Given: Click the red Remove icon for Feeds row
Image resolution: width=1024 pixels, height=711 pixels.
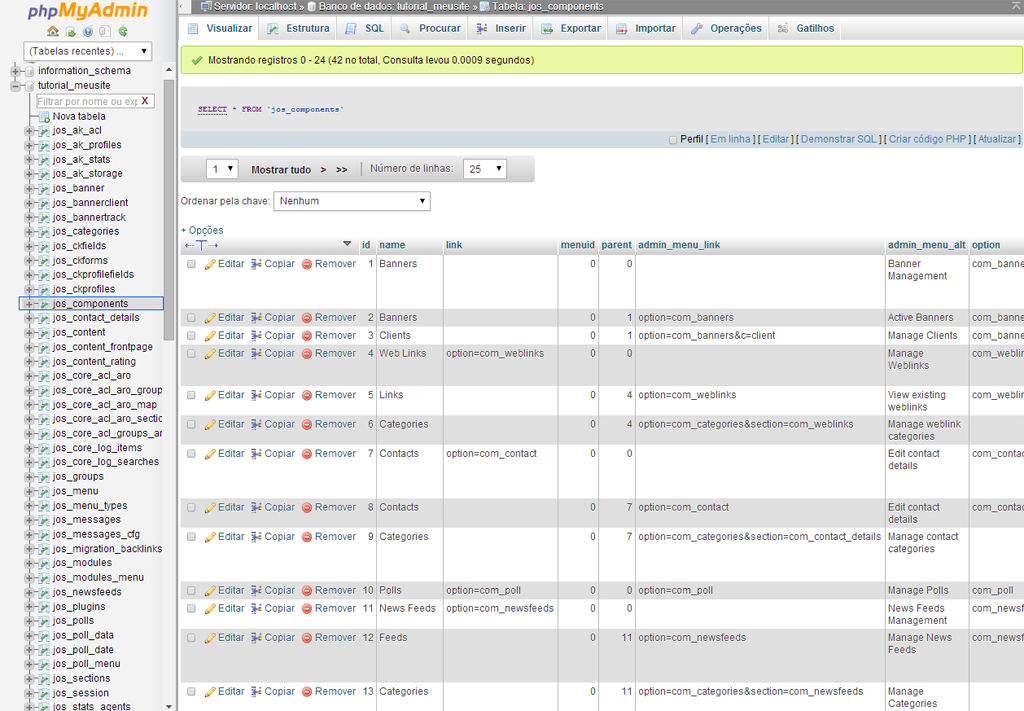Looking at the screenshot, I should [307, 638].
